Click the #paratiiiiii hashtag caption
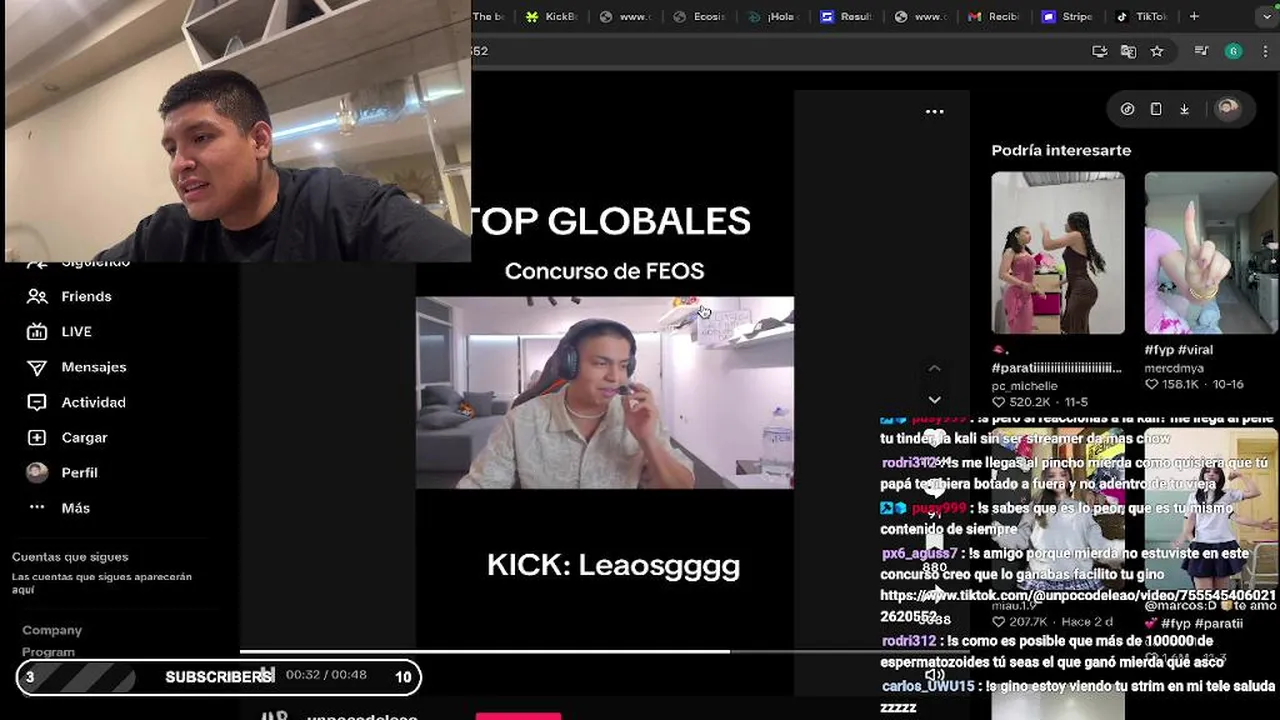 pyautogui.click(x=1056, y=367)
